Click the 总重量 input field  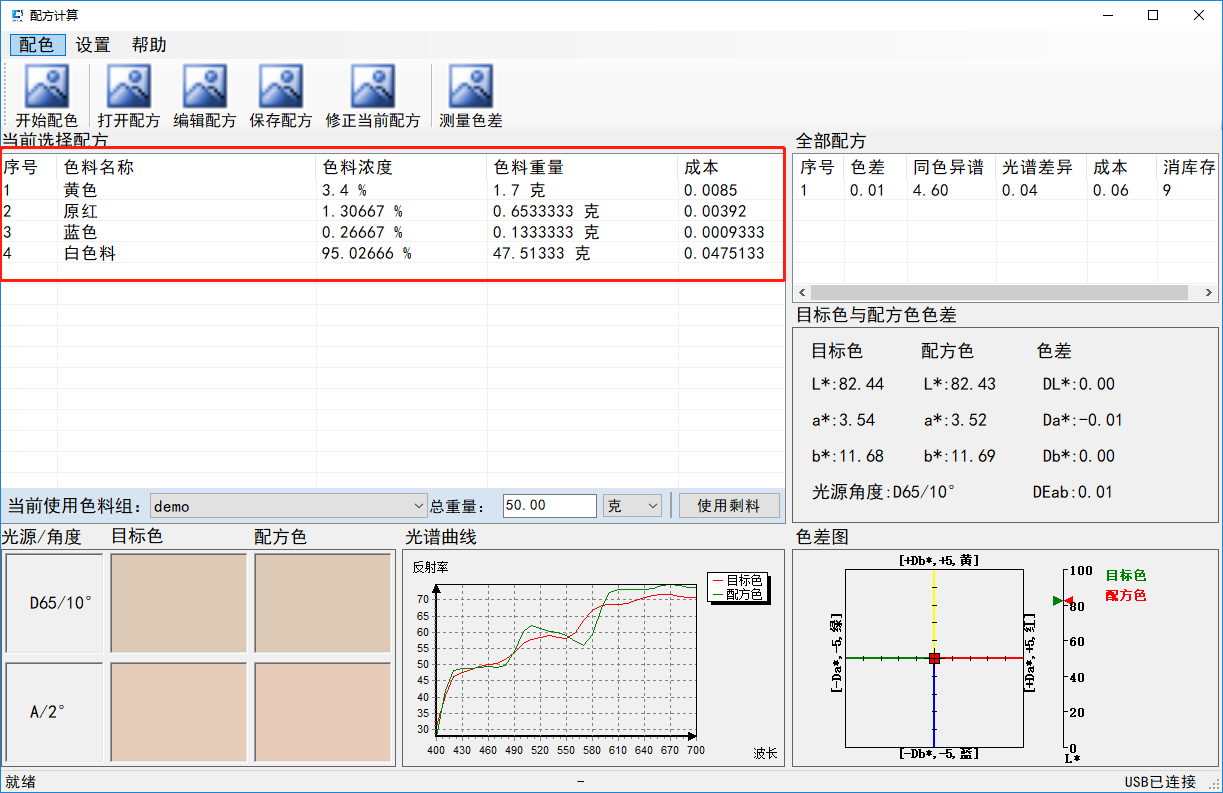point(548,506)
